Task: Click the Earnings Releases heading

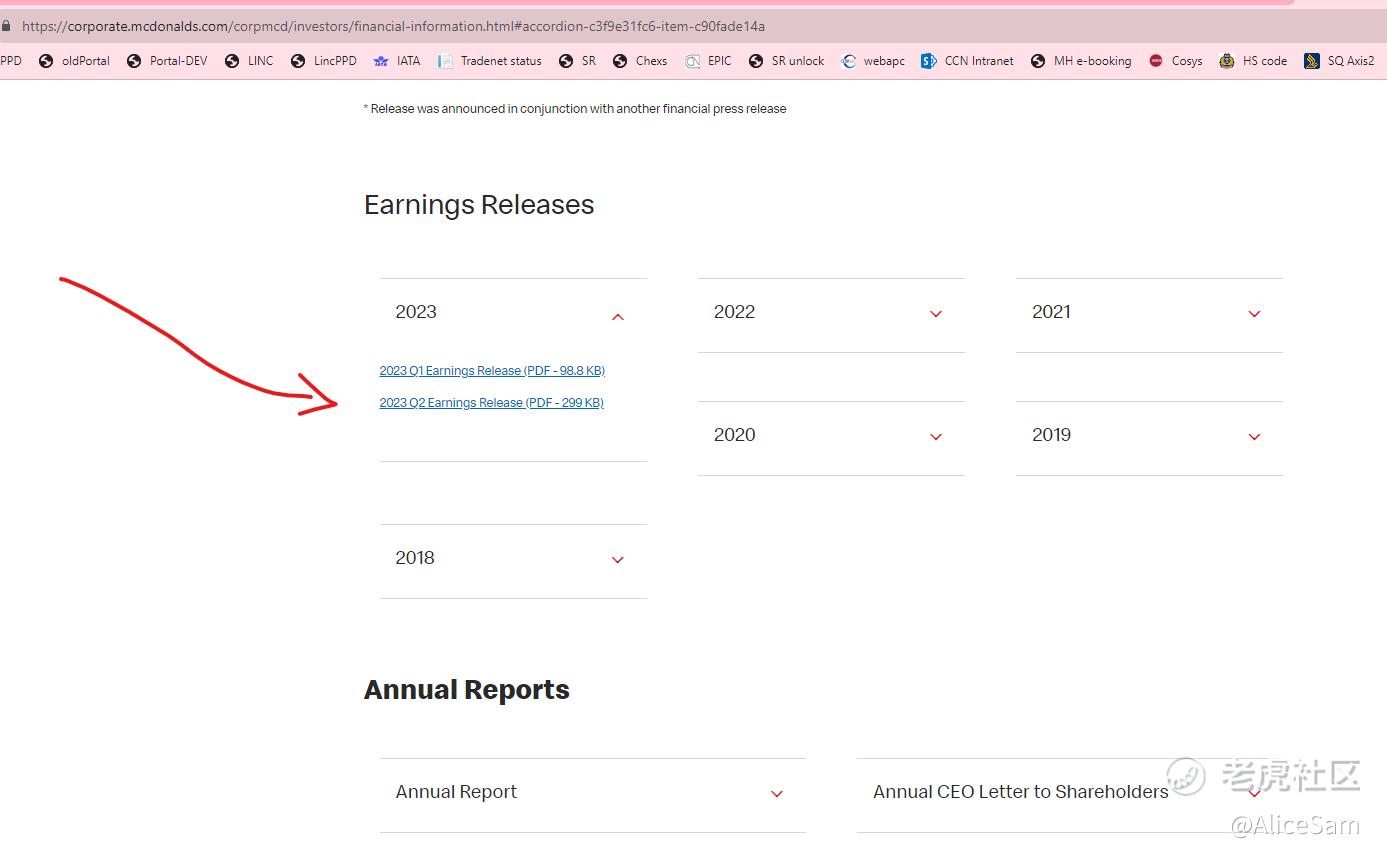Action: [x=479, y=205]
